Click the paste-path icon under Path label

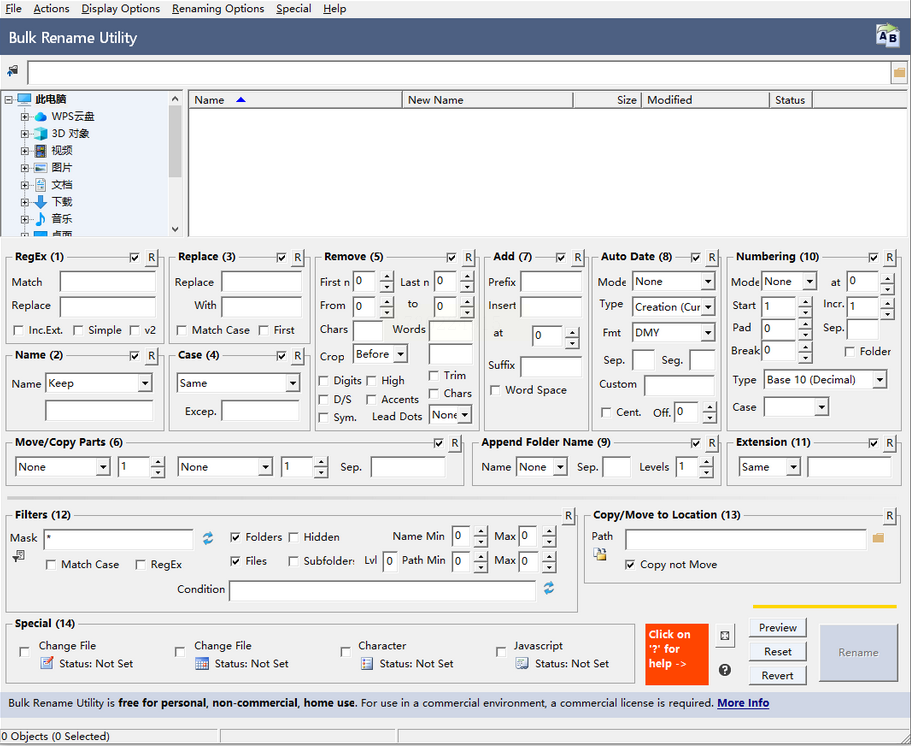pyautogui.click(x=600, y=554)
